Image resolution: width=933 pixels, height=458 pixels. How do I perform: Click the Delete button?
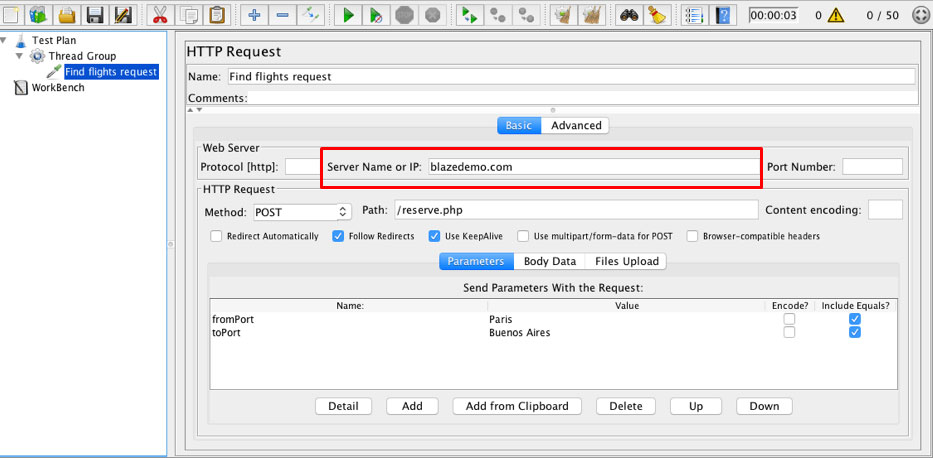tap(626, 406)
